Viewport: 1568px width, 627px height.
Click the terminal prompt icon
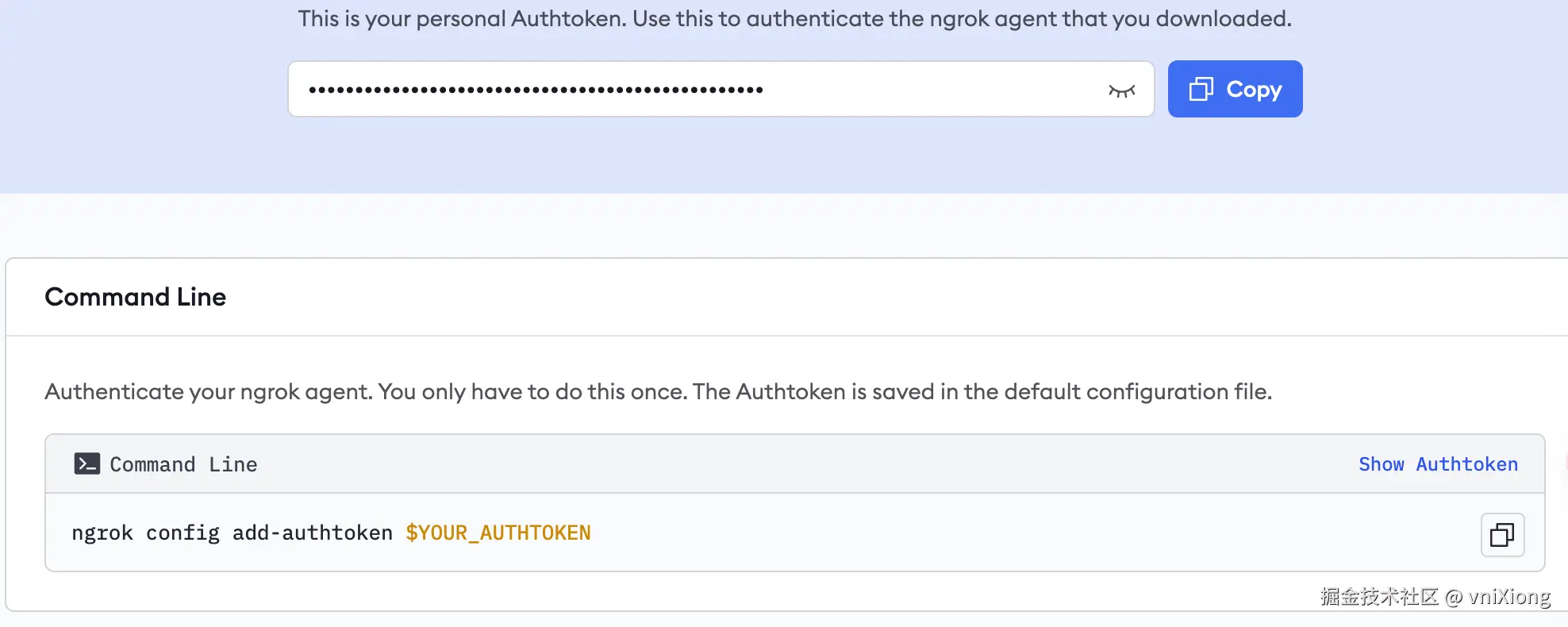pyautogui.click(x=86, y=464)
